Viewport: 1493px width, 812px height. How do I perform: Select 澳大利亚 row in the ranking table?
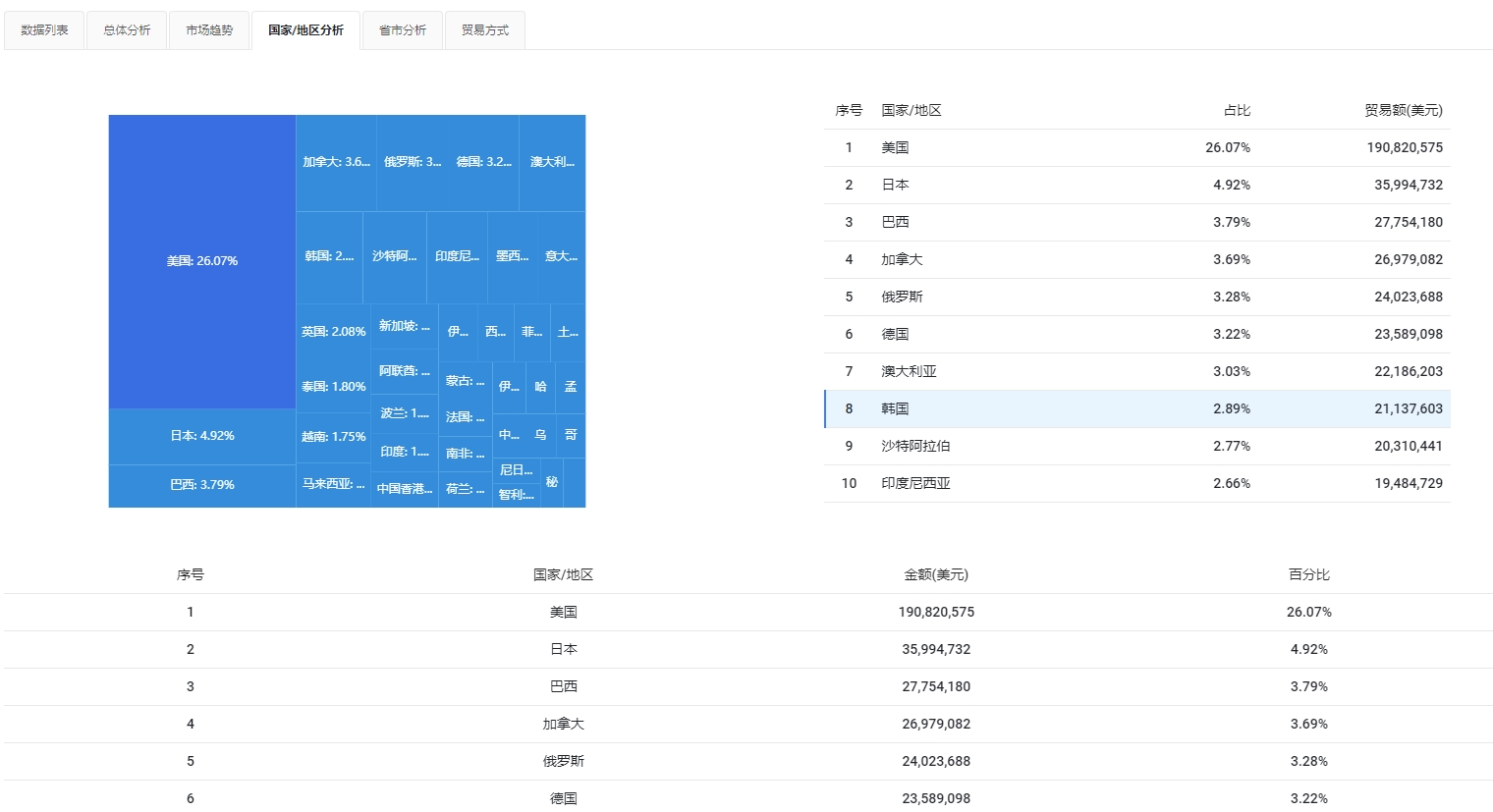point(1137,371)
